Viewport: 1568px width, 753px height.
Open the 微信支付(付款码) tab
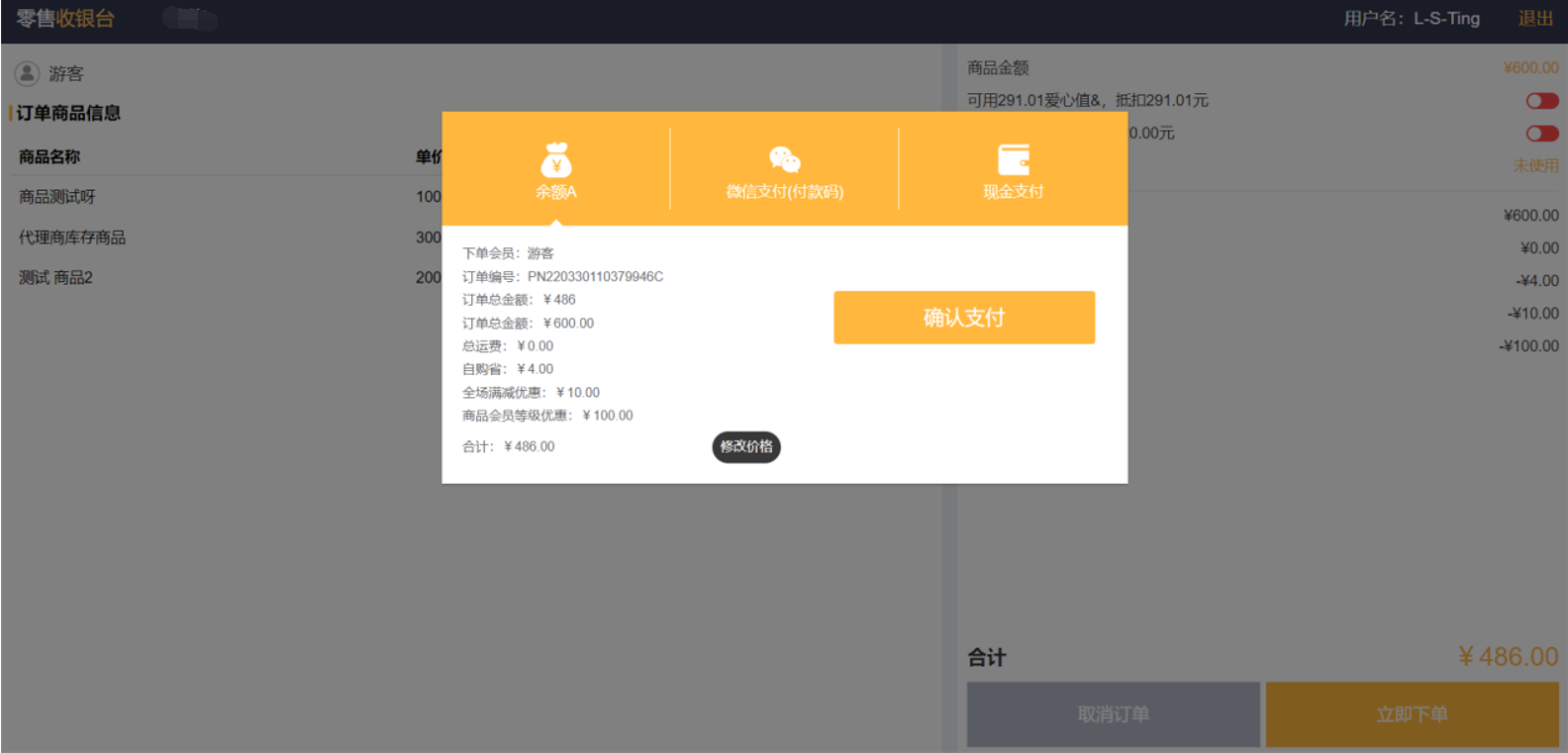click(784, 192)
